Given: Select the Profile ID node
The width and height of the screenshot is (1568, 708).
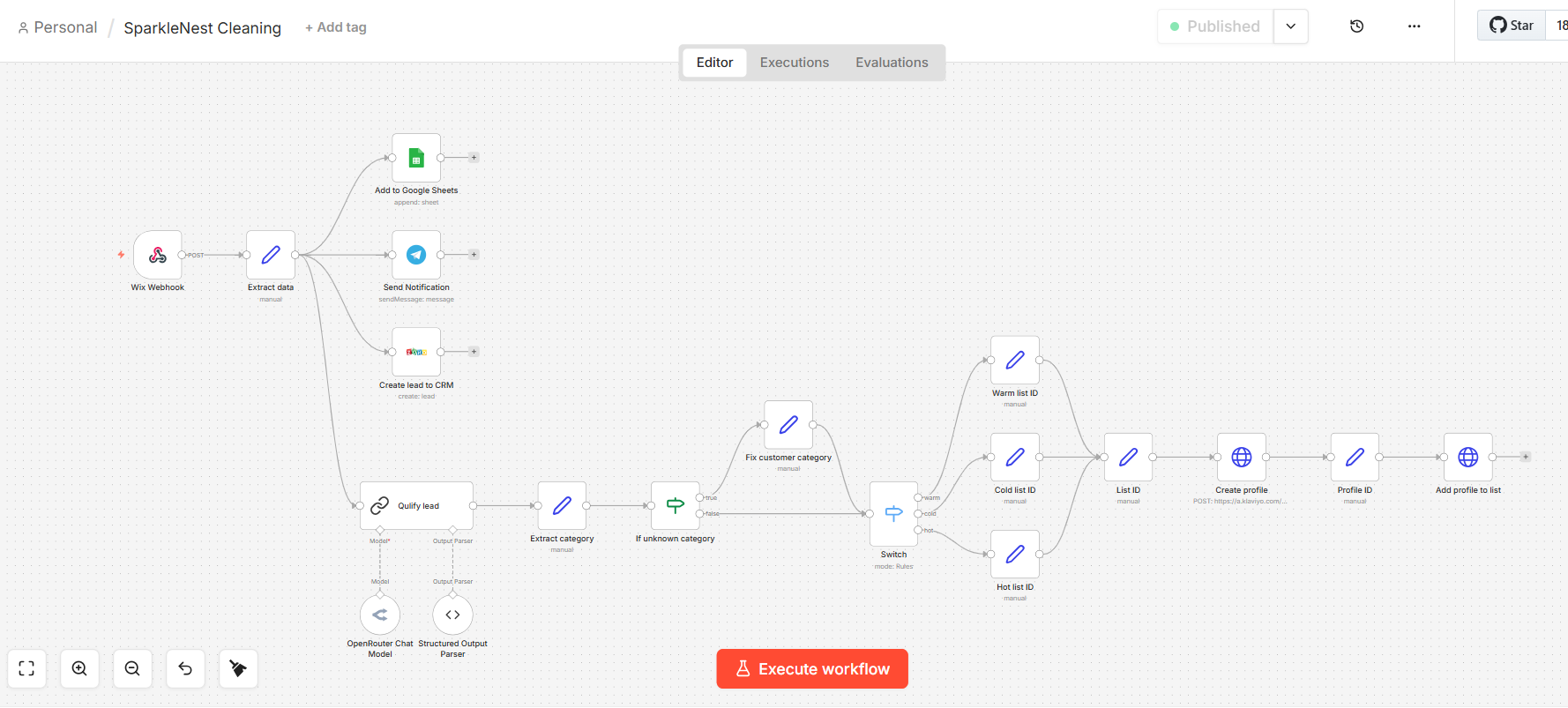Looking at the screenshot, I should pyautogui.click(x=1355, y=458).
